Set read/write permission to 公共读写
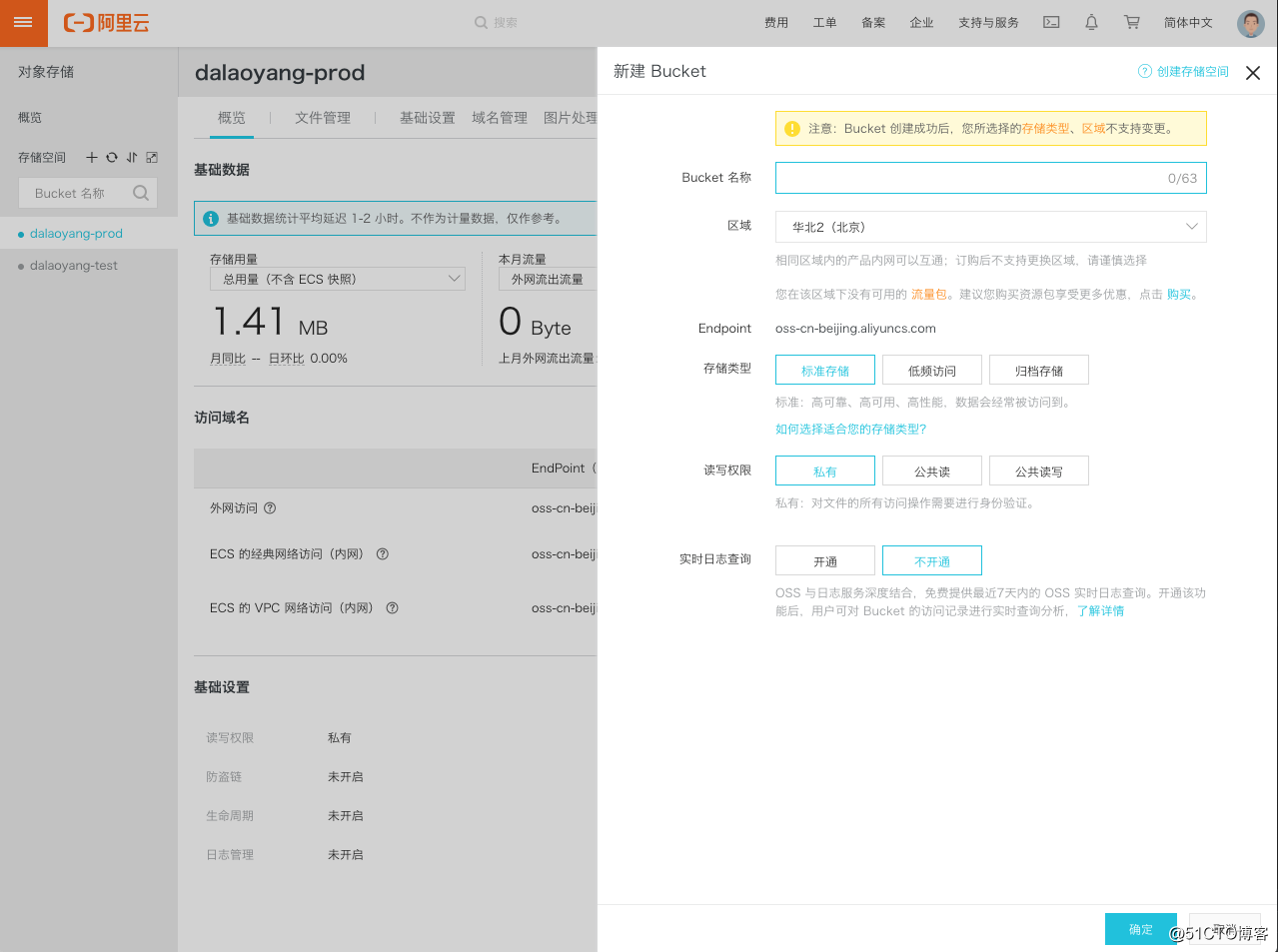Viewport: 1278px width, 952px height. click(x=1039, y=471)
